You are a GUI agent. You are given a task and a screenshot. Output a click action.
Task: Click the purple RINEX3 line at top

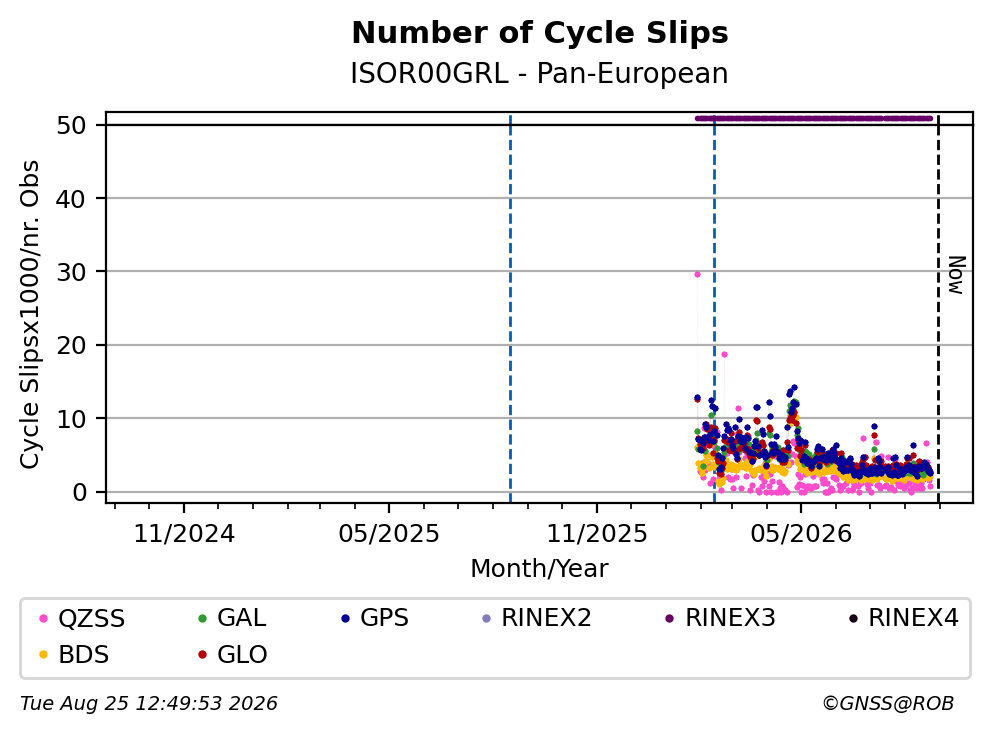[814, 118]
